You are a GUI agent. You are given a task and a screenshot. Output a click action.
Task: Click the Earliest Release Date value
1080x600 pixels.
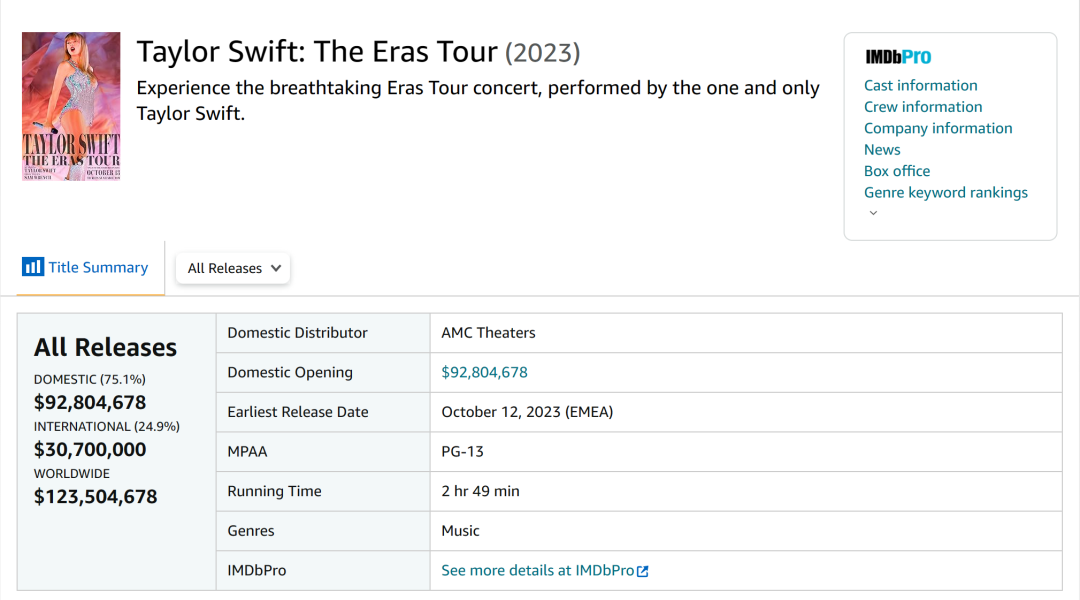click(527, 412)
